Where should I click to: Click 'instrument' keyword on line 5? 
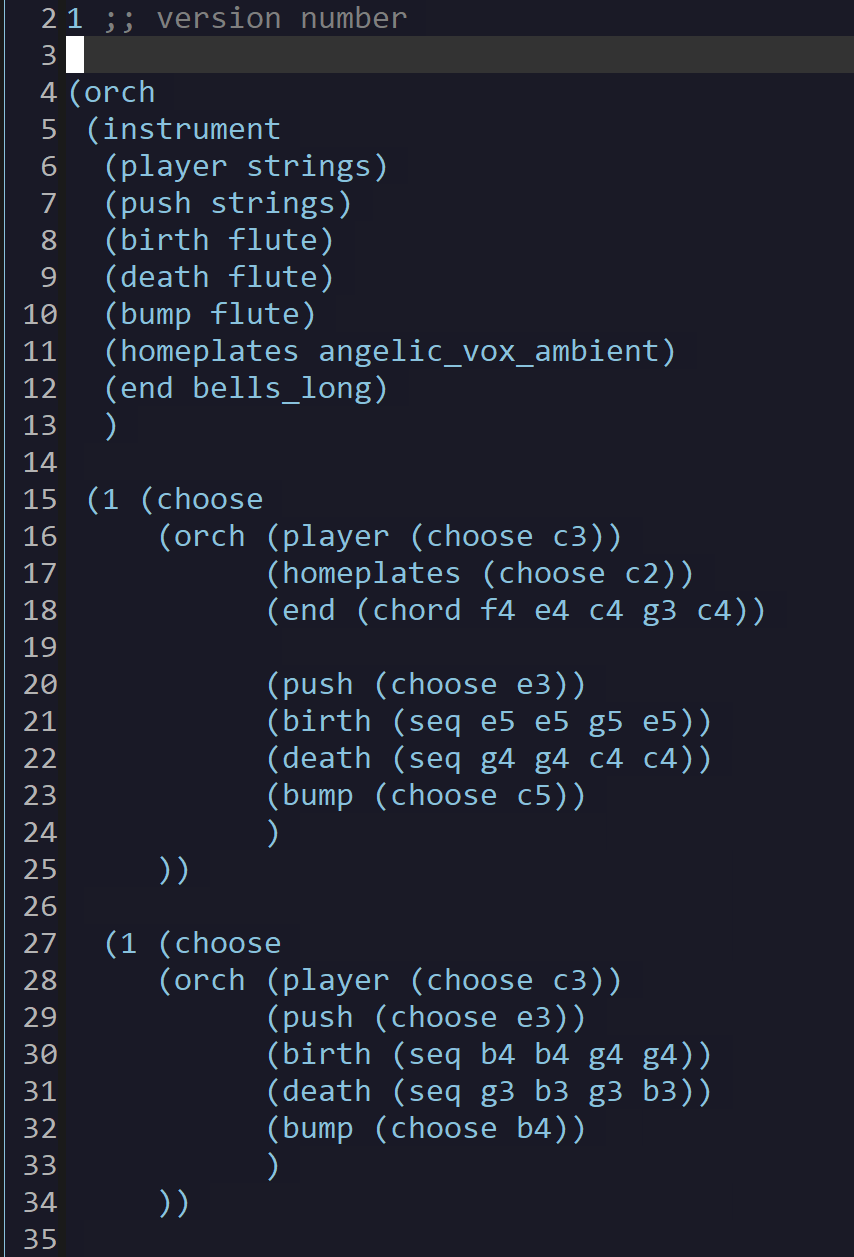(x=192, y=129)
